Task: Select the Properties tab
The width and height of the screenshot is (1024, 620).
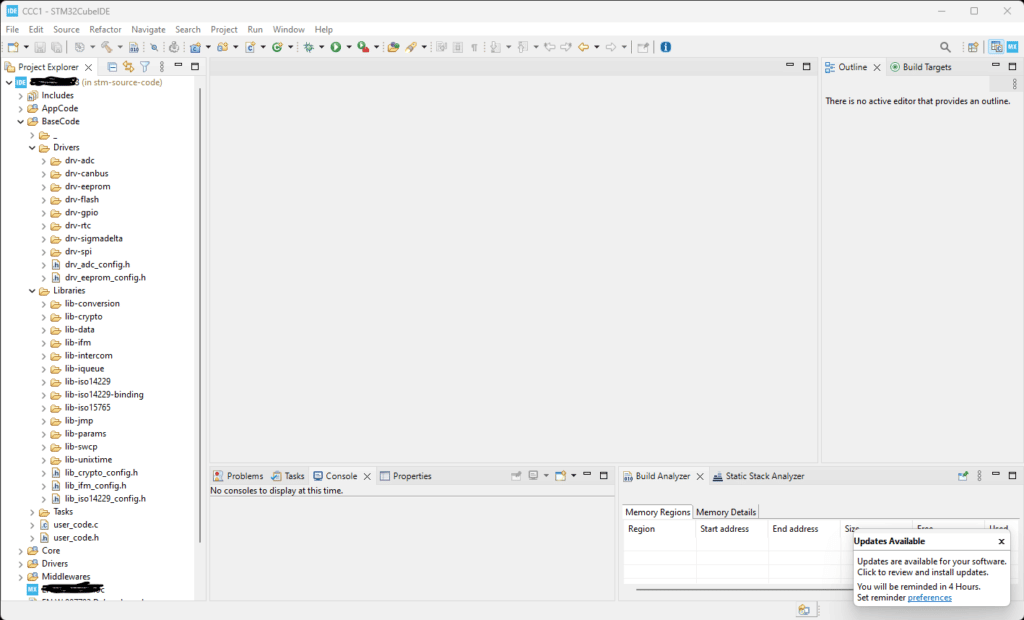Action: (x=406, y=476)
